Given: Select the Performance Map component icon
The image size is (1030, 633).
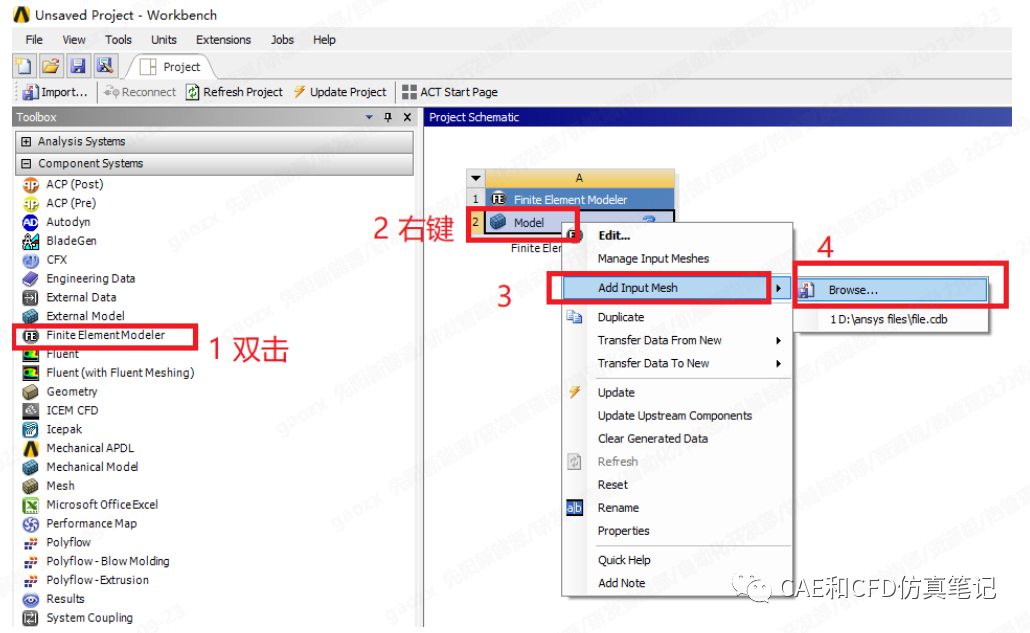Looking at the screenshot, I should pos(30,524).
